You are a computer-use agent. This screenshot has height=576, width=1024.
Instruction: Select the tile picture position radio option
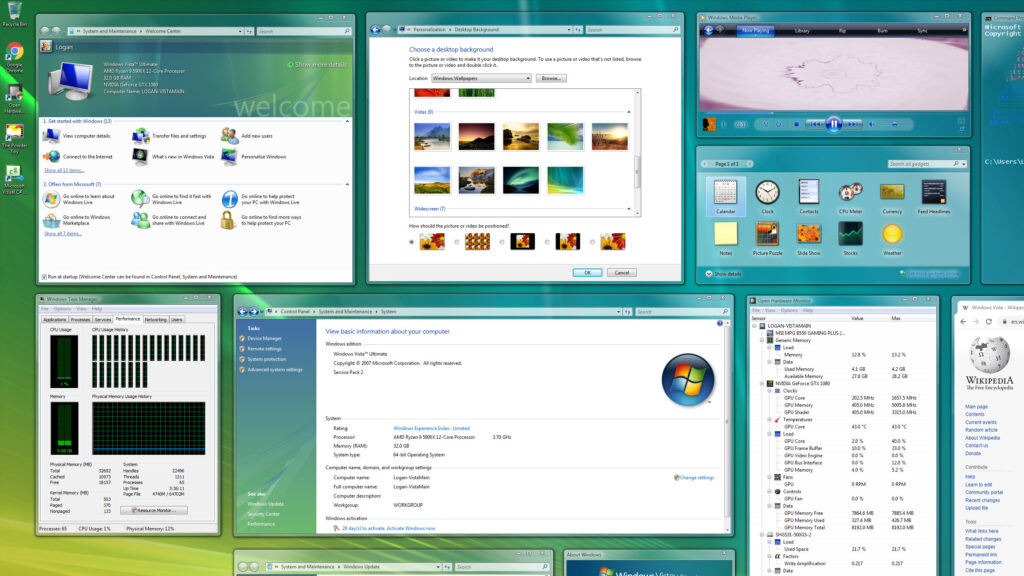tap(456, 242)
